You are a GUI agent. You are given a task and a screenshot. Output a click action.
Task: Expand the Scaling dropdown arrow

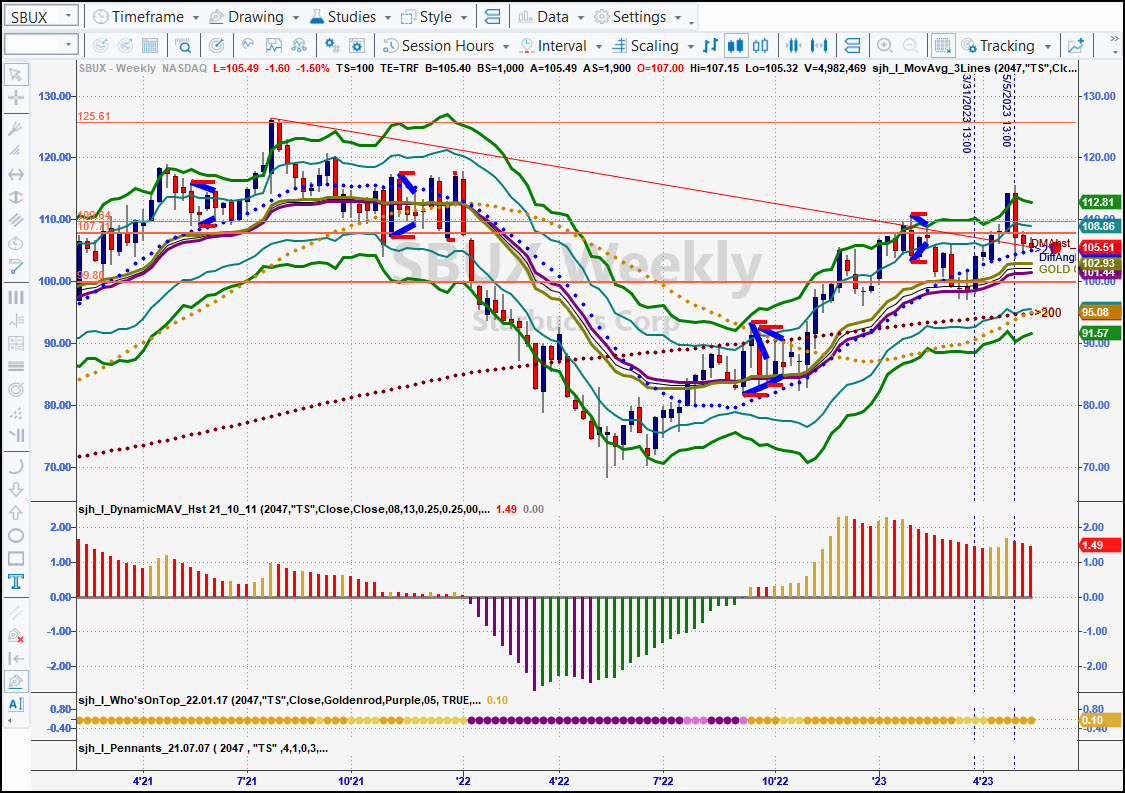point(690,47)
